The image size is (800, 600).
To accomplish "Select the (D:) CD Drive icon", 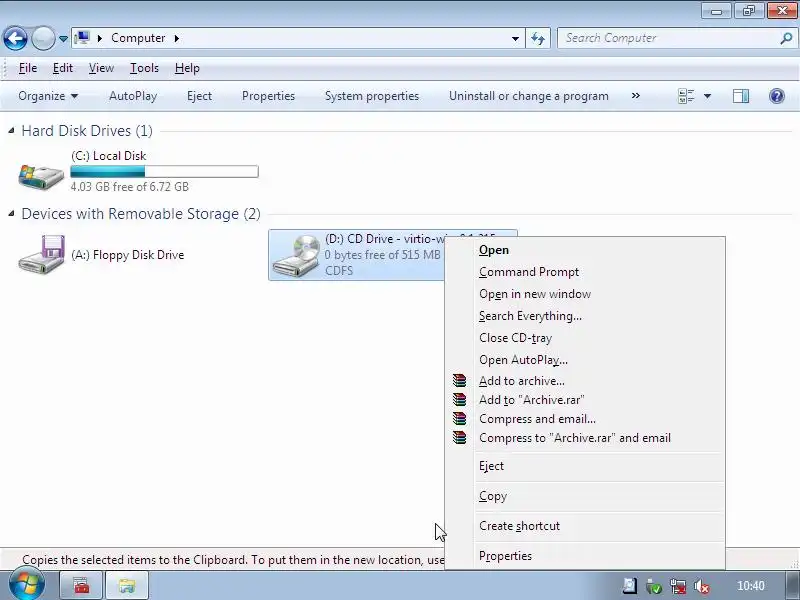I will tap(296, 256).
